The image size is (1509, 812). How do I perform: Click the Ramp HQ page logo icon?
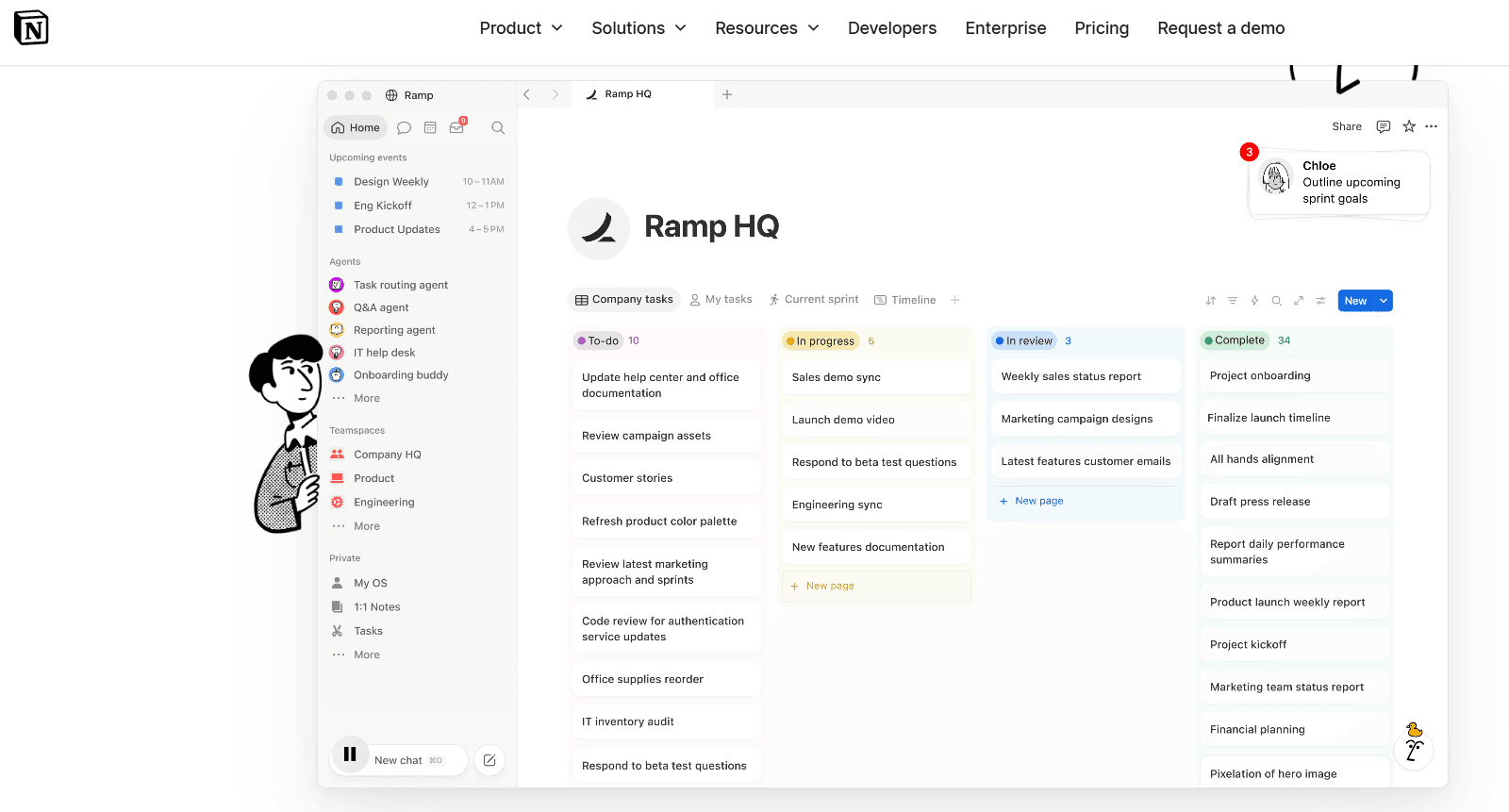pyautogui.click(x=599, y=228)
